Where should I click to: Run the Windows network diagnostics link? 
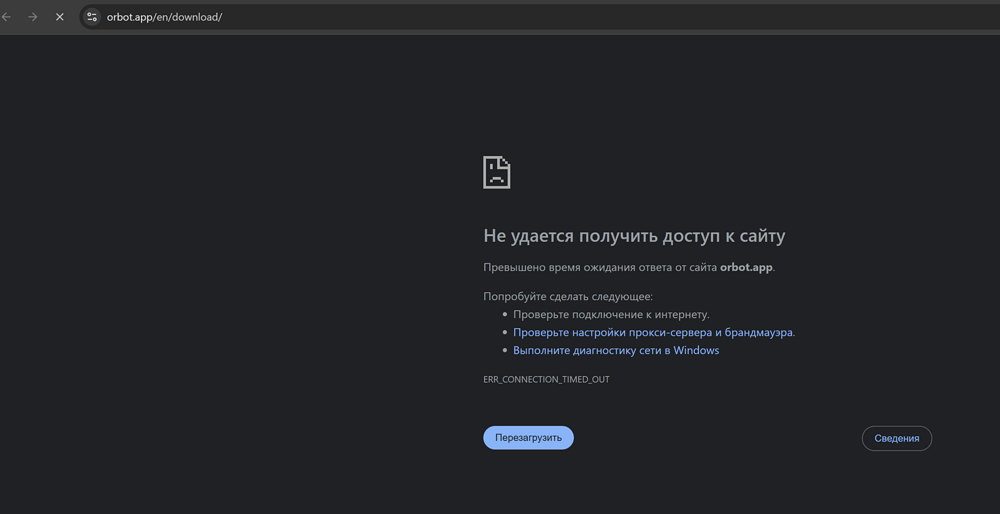[x=616, y=350]
